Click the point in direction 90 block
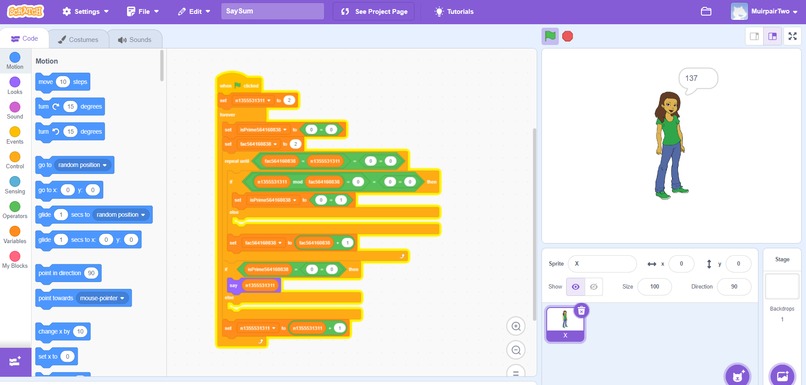 (68, 273)
